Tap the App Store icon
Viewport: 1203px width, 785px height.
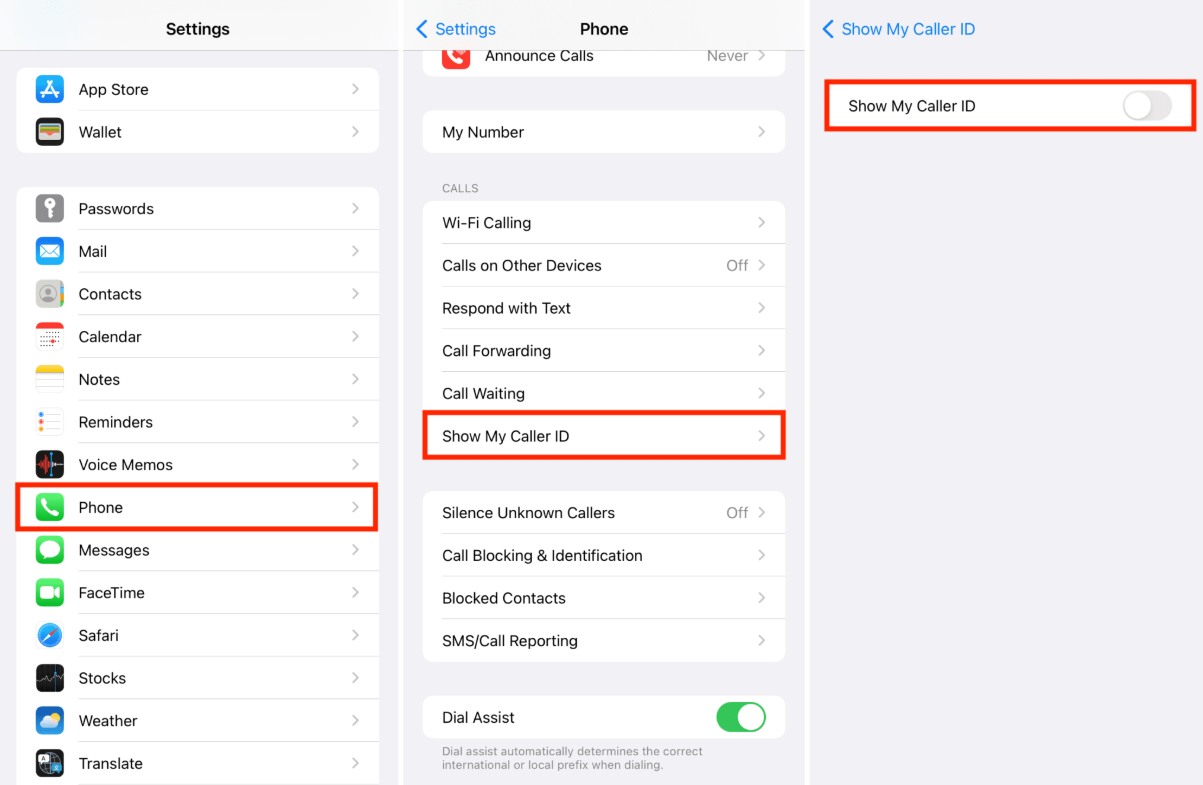pyautogui.click(x=50, y=89)
